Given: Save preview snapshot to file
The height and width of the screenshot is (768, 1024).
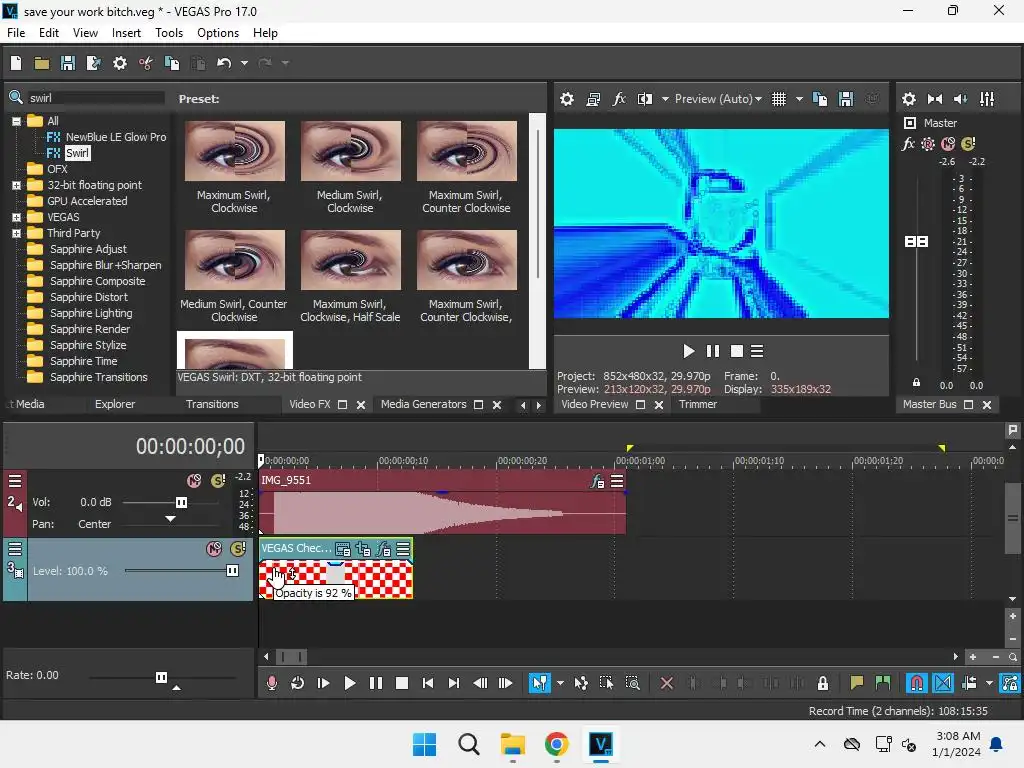Looking at the screenshot, I should click(846, 99).
